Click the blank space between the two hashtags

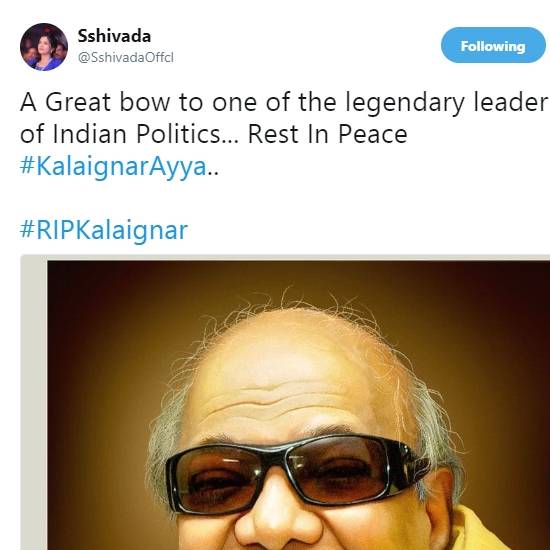(105, 199)
